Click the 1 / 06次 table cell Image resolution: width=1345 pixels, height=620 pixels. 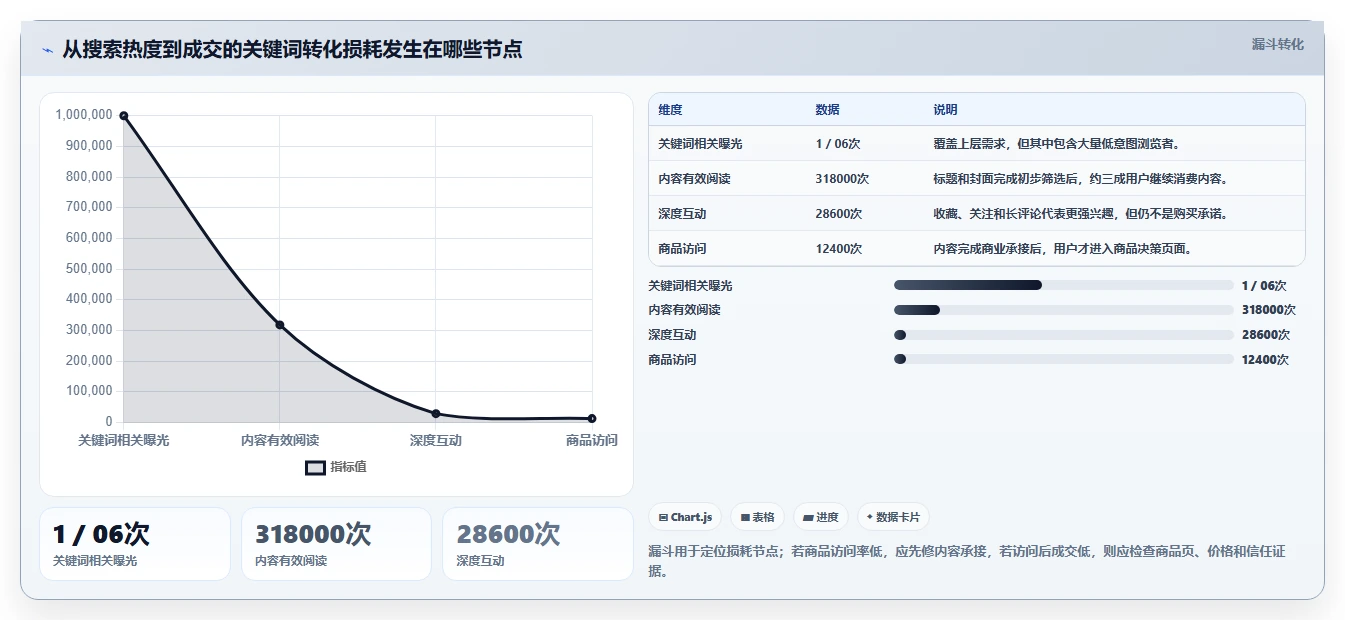click(x=837, y=144)
